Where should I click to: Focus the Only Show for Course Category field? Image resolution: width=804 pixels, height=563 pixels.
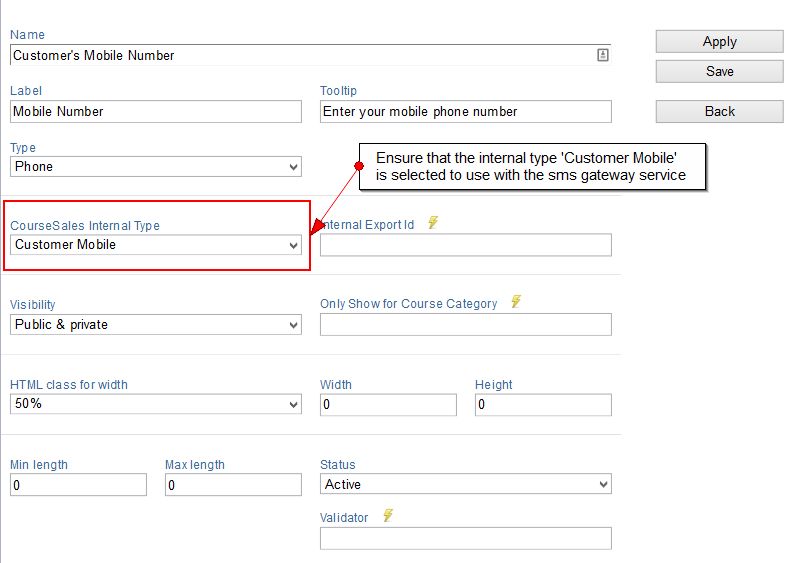(466, 325)
